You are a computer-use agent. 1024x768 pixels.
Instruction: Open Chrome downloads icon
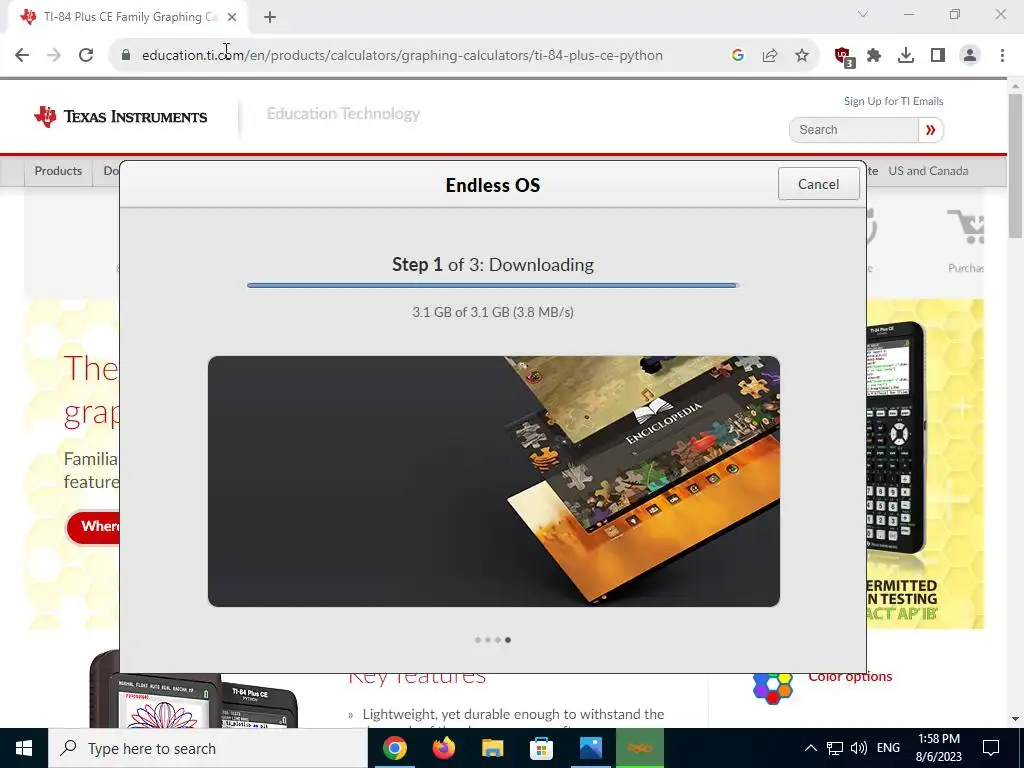point(906,55)
